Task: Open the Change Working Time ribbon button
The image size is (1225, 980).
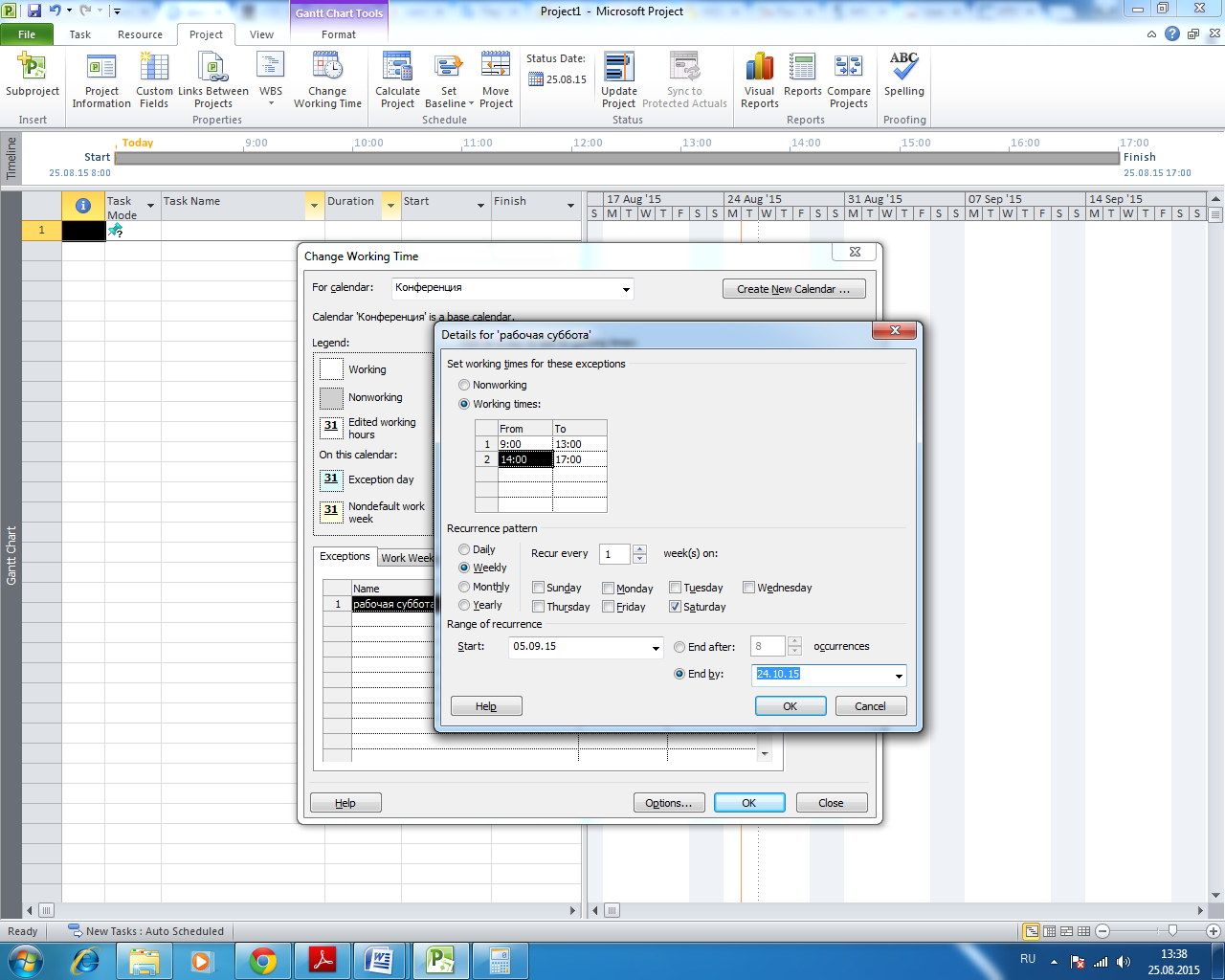Action: tap(327, 80)
